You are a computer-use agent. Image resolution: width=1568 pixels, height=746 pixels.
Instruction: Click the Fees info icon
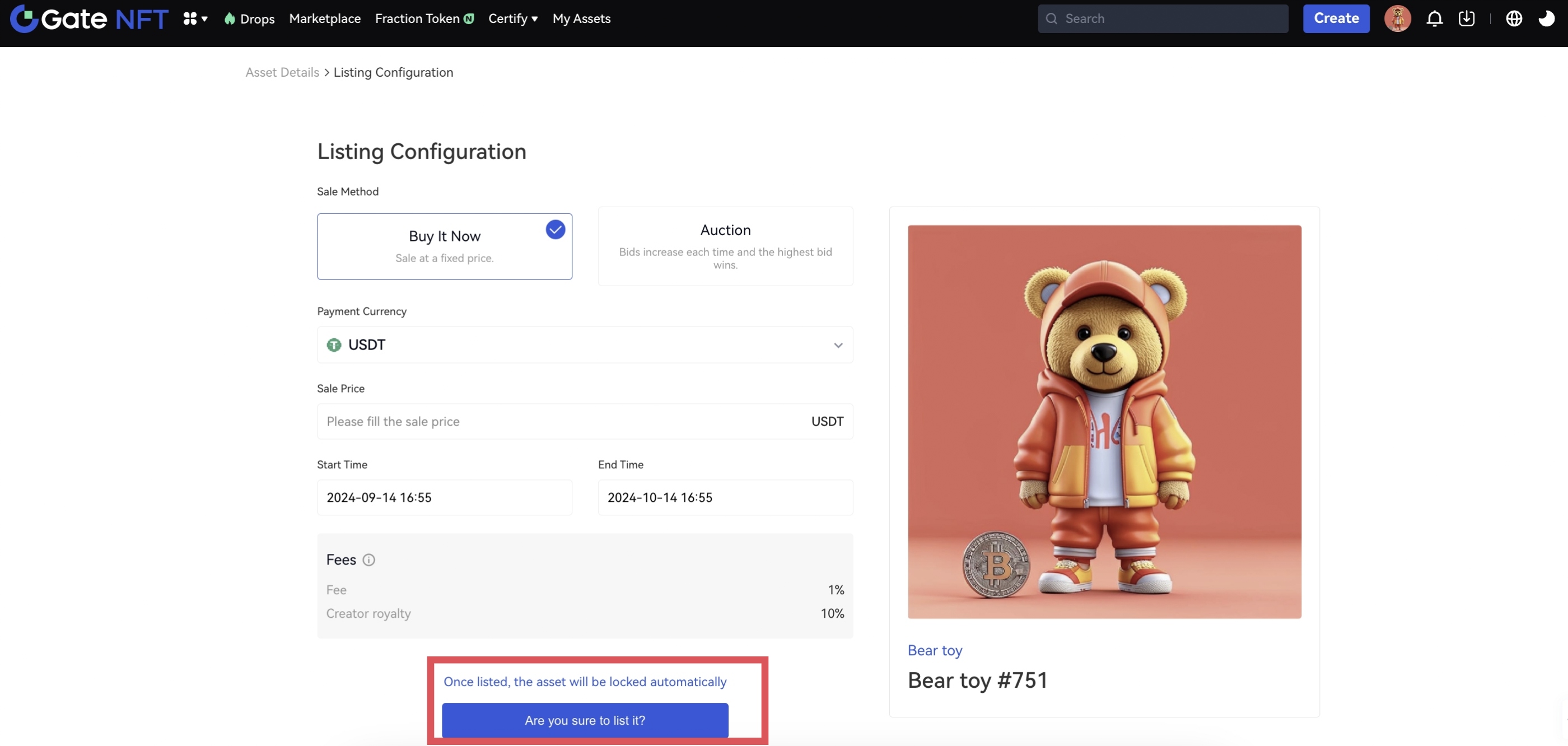369,559
